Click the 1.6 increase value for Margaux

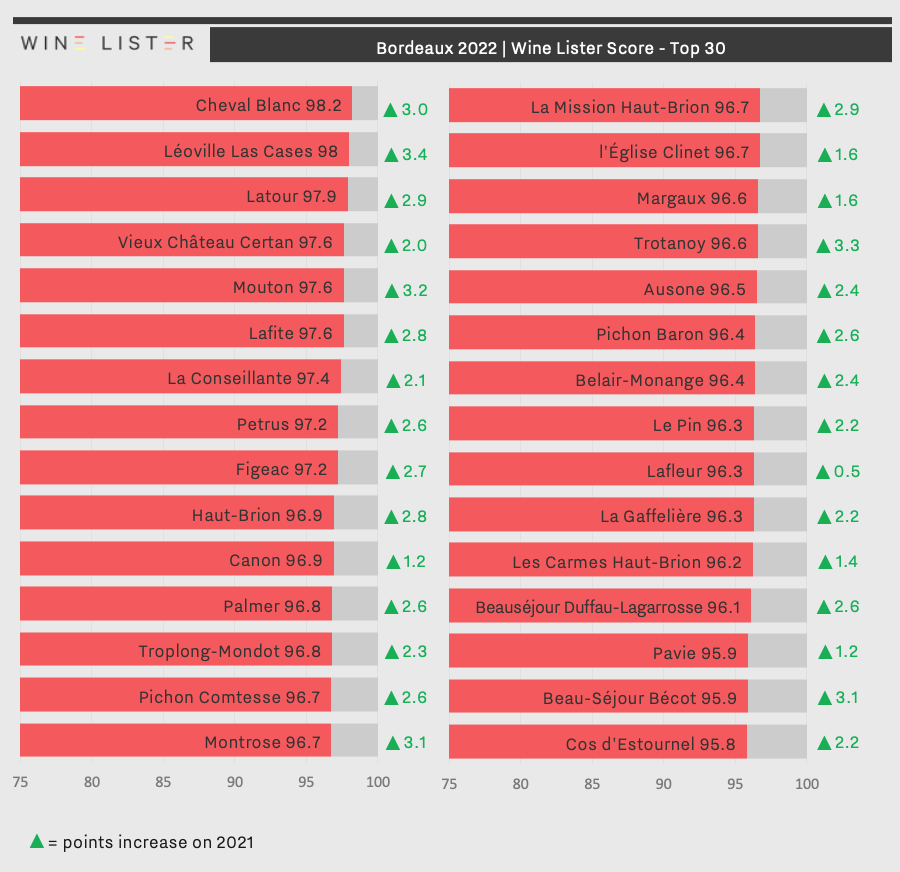click(846, 201)
